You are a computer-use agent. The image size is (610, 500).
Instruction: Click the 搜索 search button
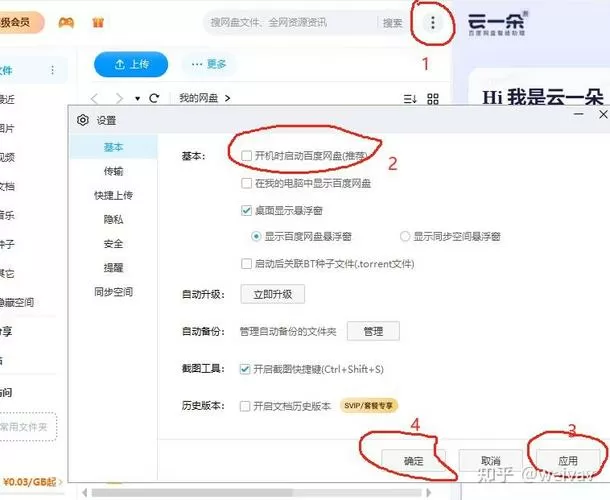point(392,23)
